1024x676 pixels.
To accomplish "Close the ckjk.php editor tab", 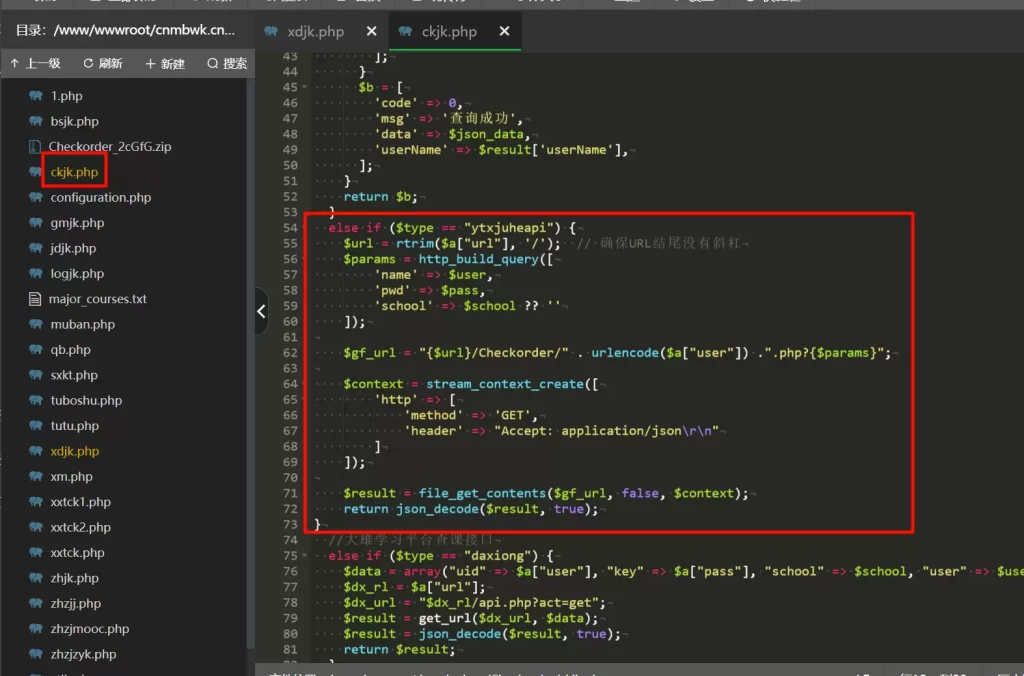I will (x=505, y=31).
